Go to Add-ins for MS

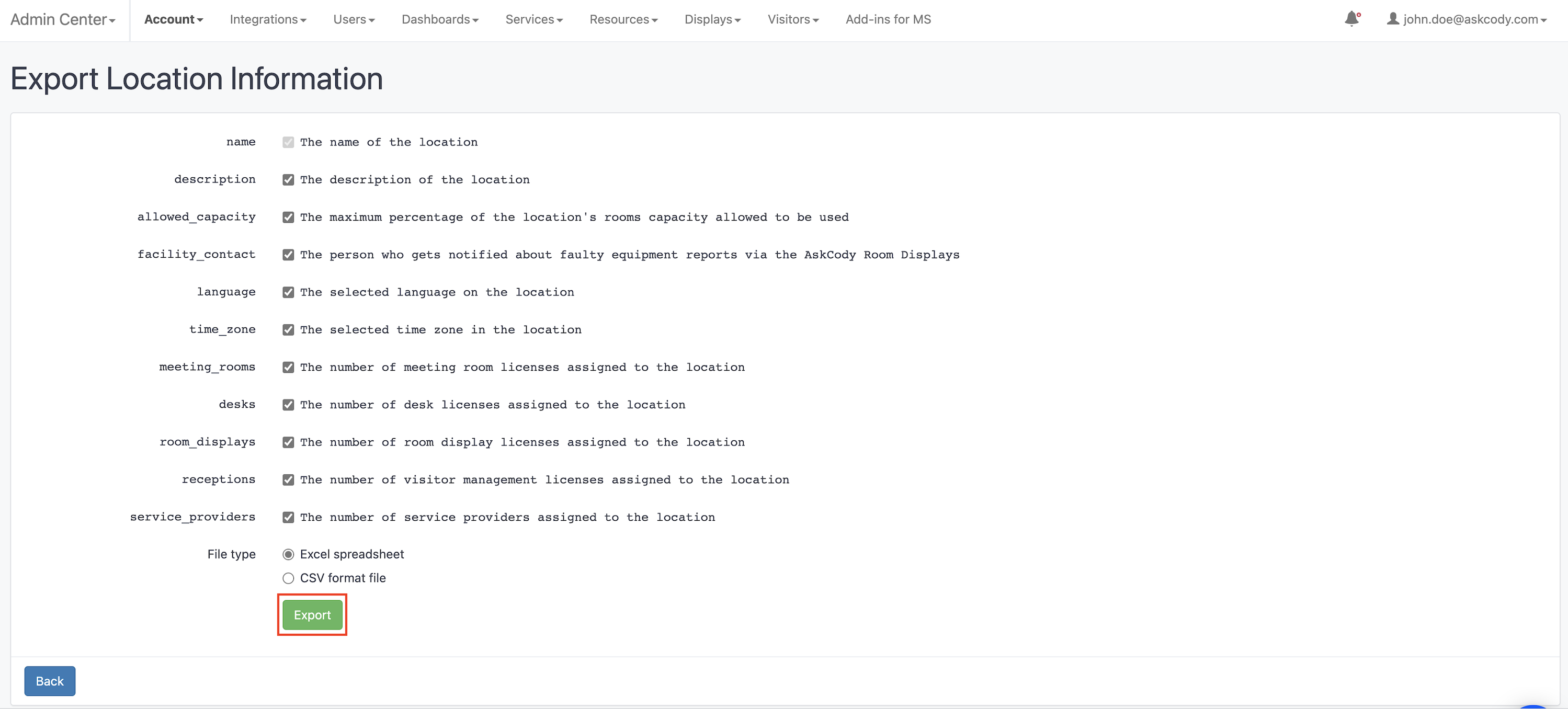(x=888, y=19)
